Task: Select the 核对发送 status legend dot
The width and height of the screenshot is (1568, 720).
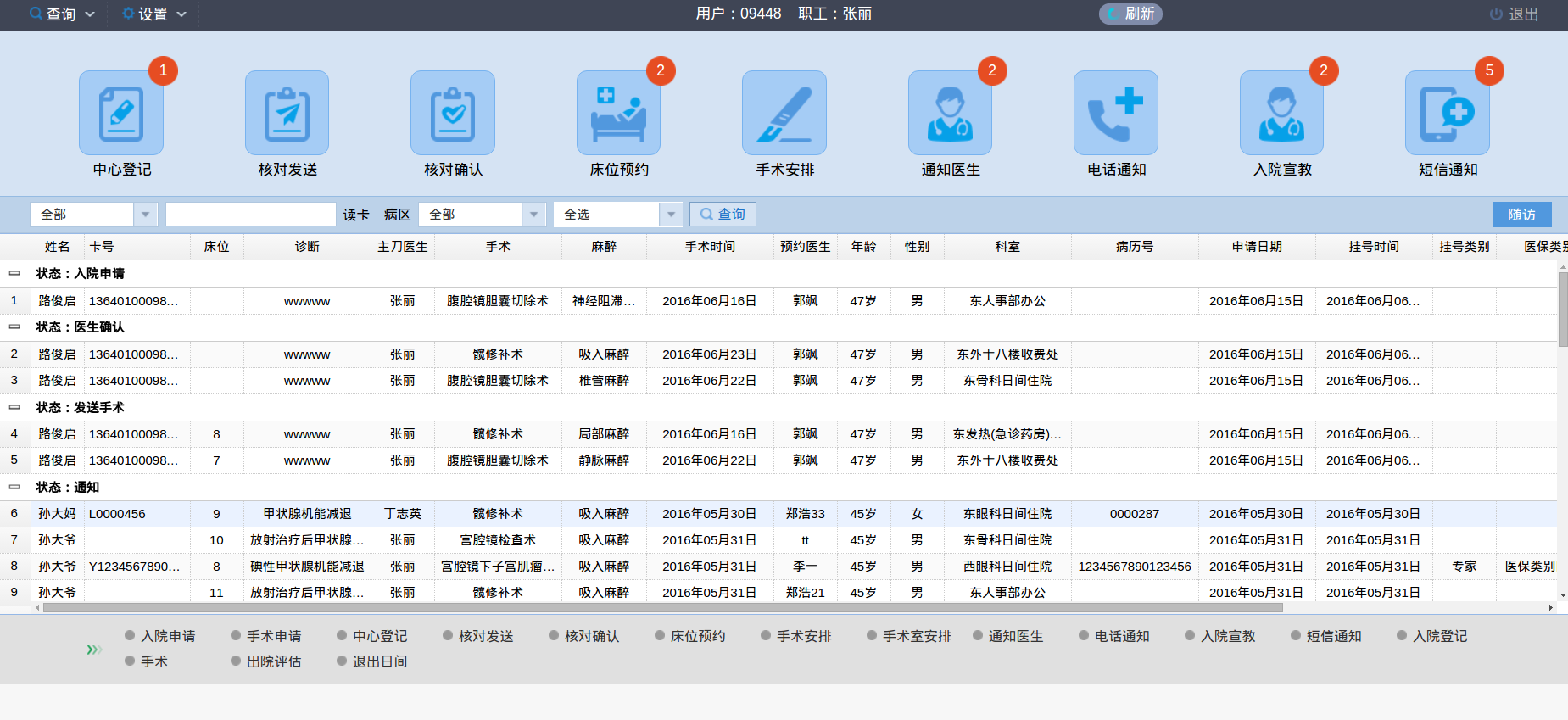Action: click(448, 635)
